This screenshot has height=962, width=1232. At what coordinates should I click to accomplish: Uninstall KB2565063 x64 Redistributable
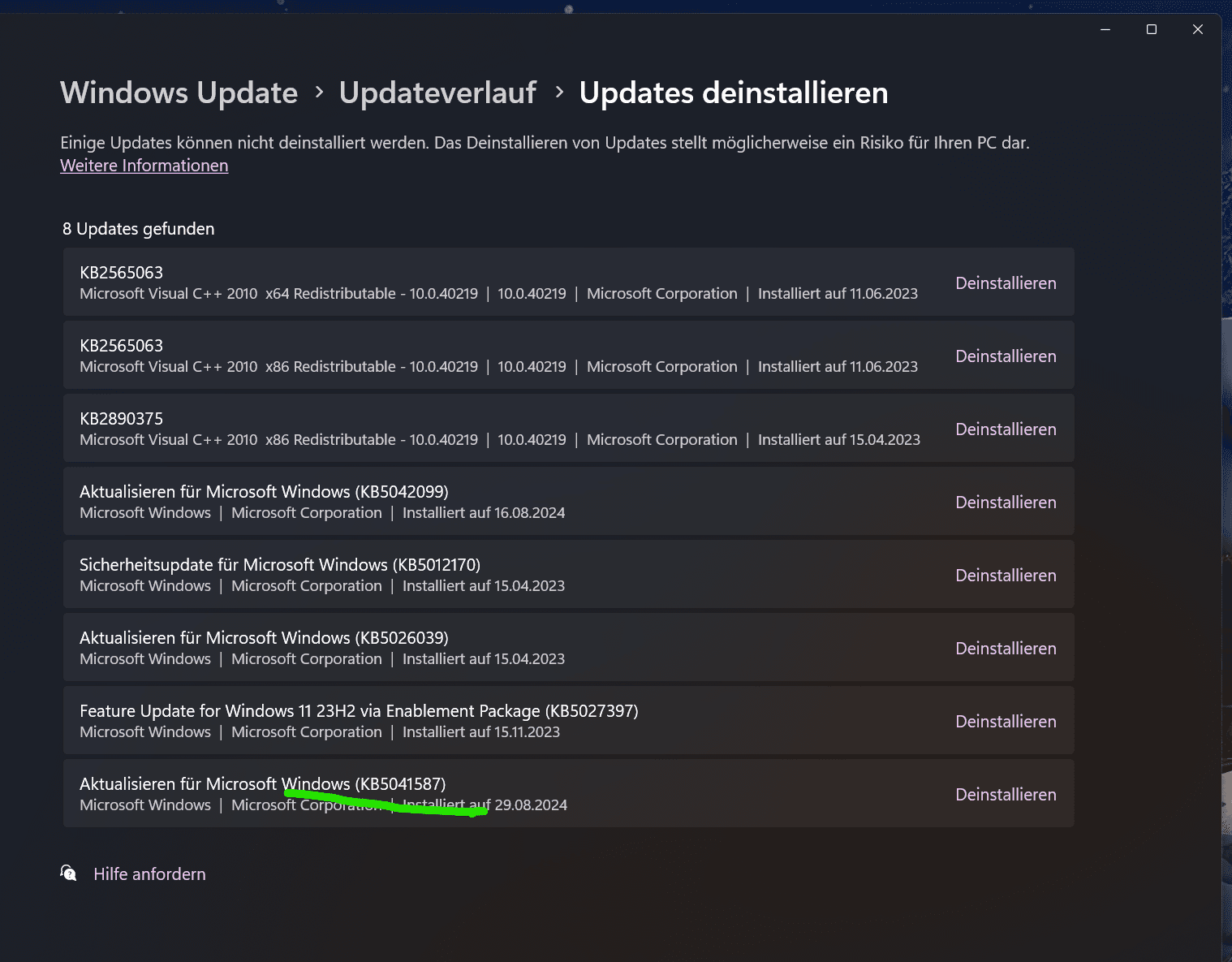click(x=1006, y=283)
